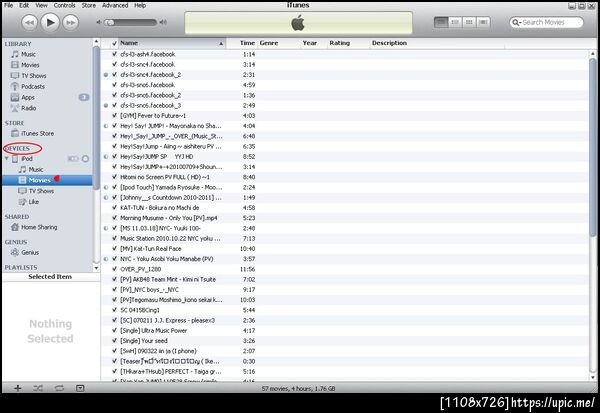Open the View menu
The height and width of the screenshot is (413, 600).
41,5
